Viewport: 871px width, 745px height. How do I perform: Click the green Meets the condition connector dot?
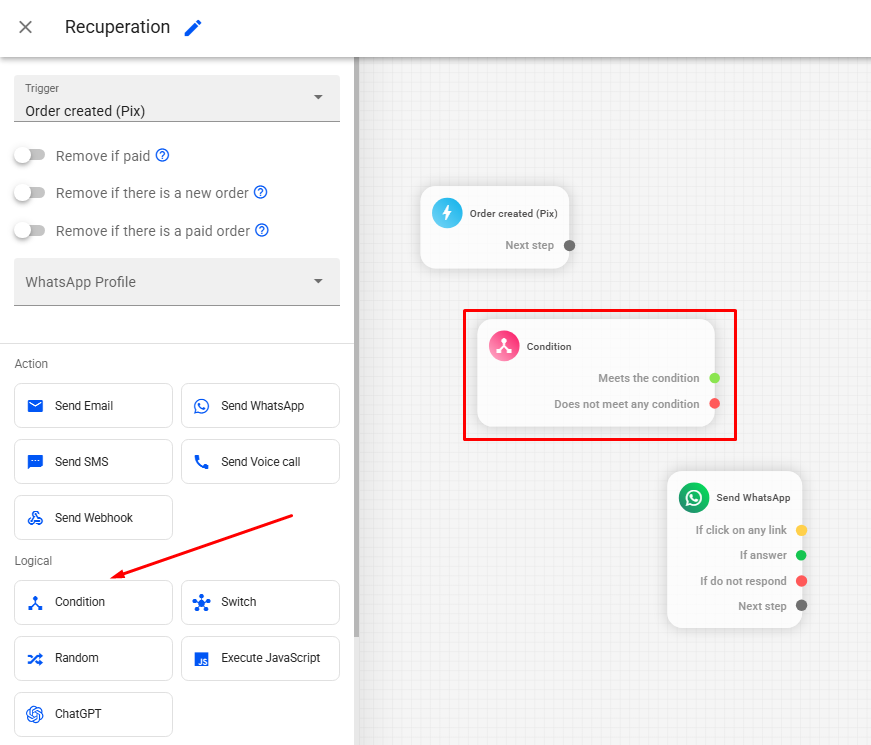(x=714, y=378)
